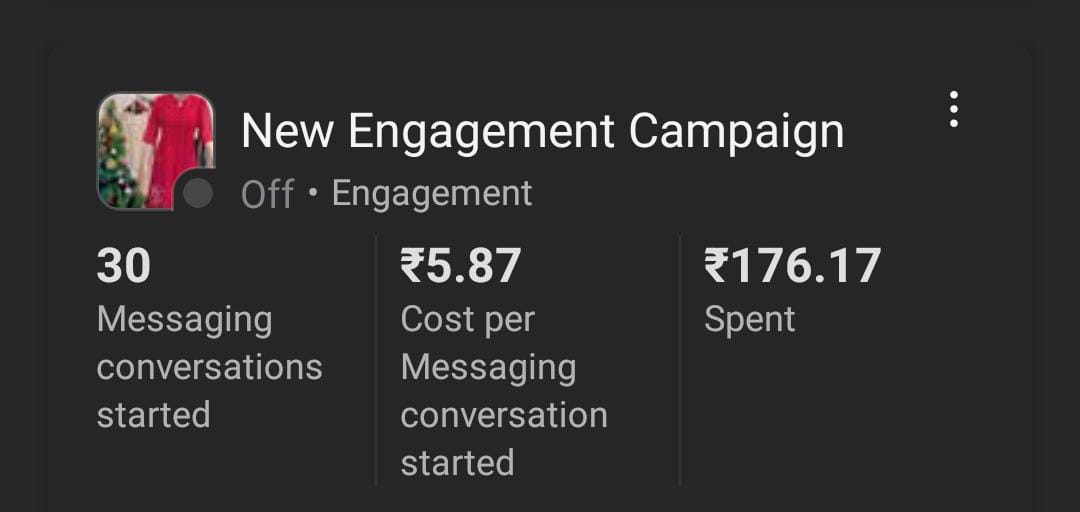Open the three-dot campaign options menu

pyautogui.click(x=953, y=109)
